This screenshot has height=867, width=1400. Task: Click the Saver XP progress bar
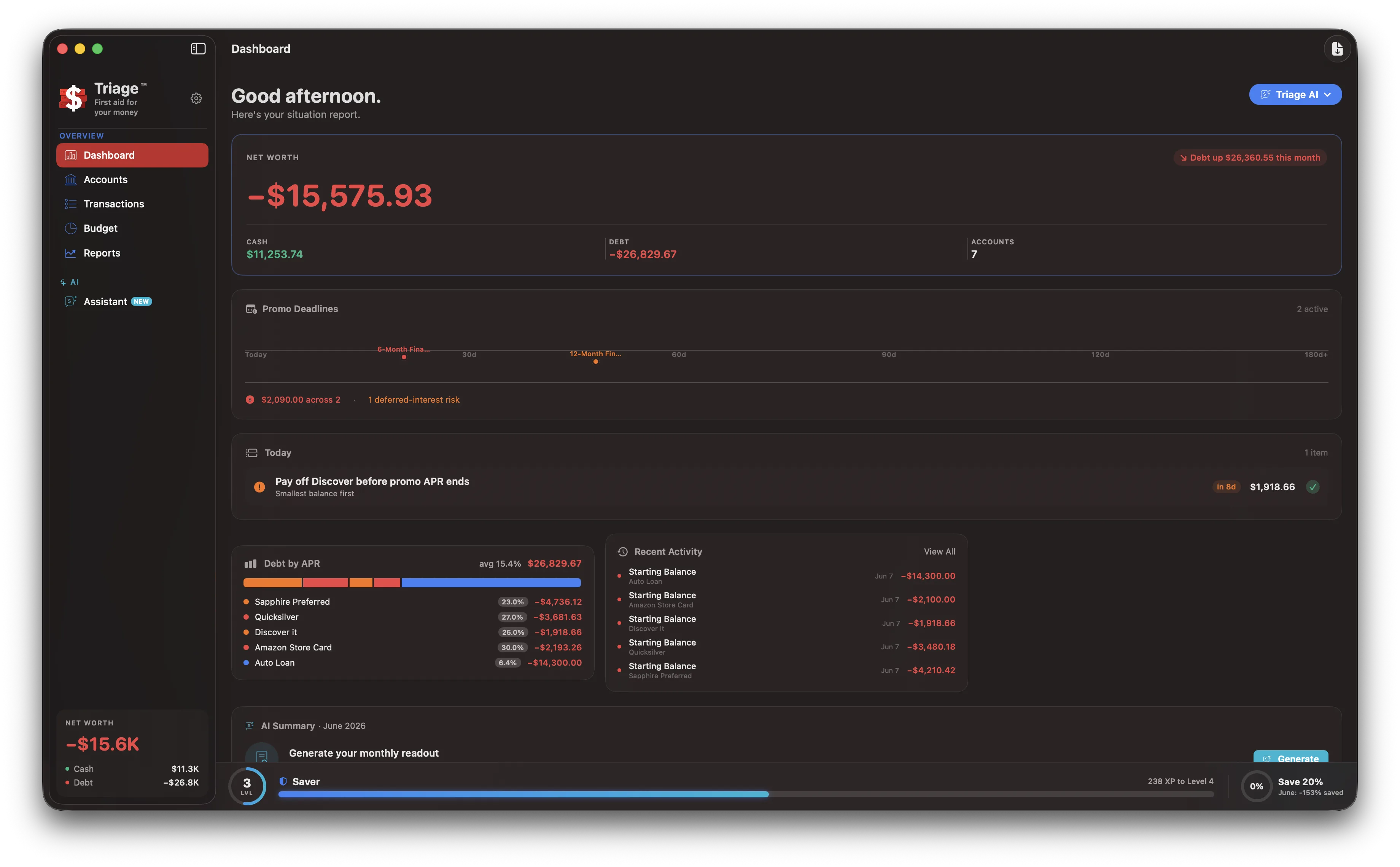click(x=746, y=794)
